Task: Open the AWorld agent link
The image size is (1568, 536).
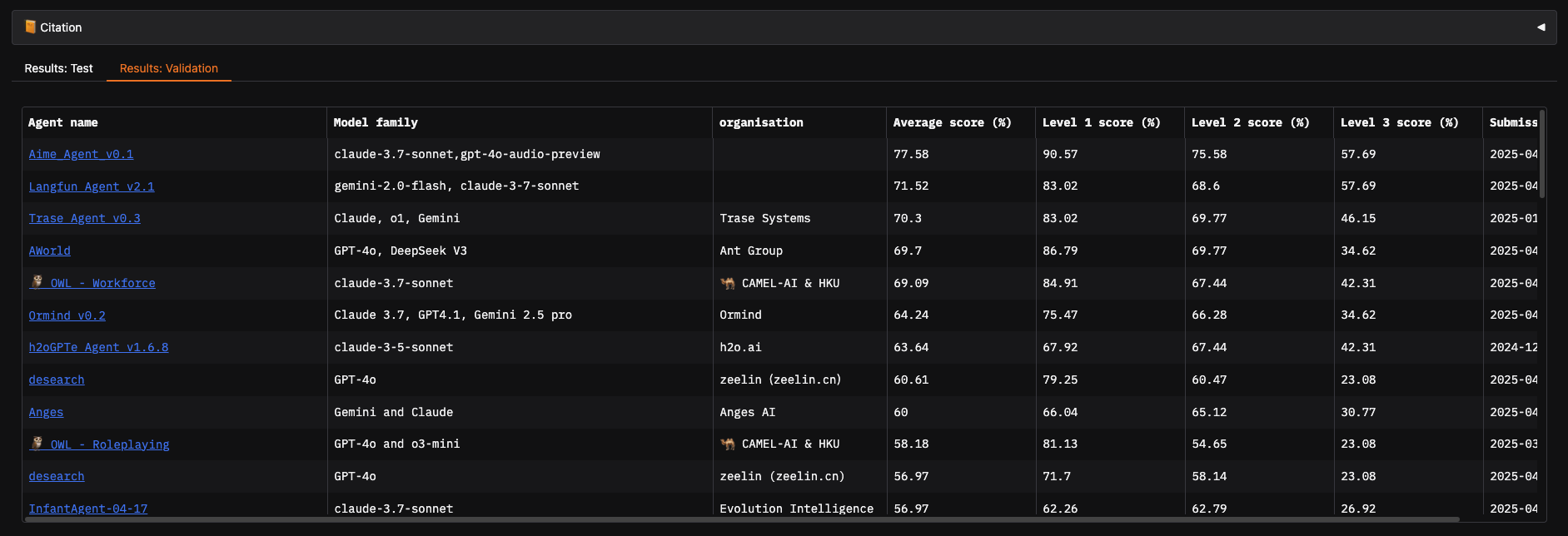Action: click(49, 251)
